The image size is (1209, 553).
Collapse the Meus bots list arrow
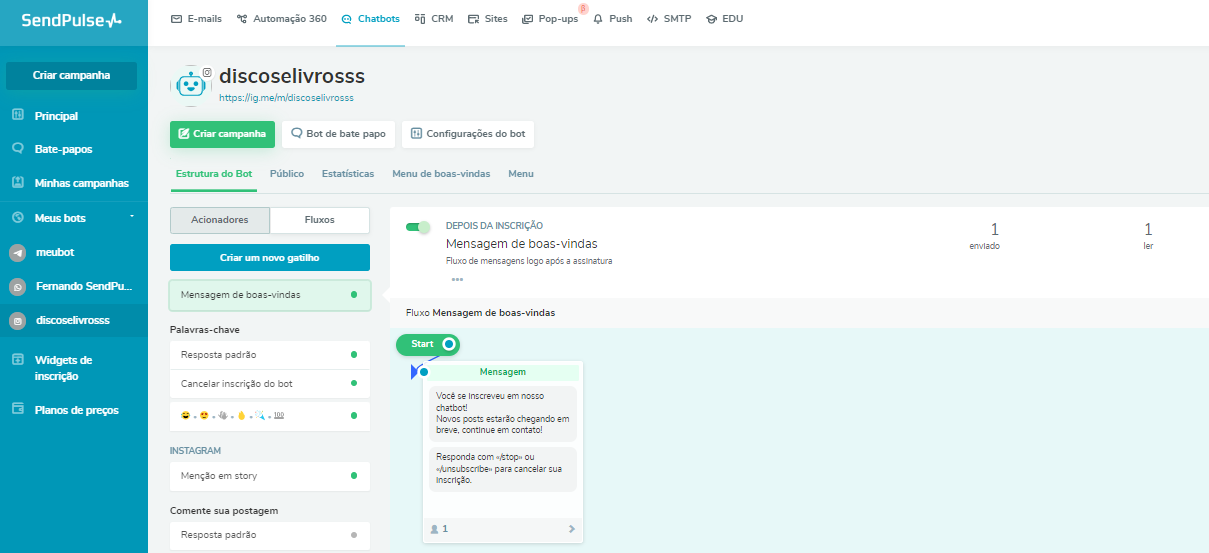coord(132,218)
